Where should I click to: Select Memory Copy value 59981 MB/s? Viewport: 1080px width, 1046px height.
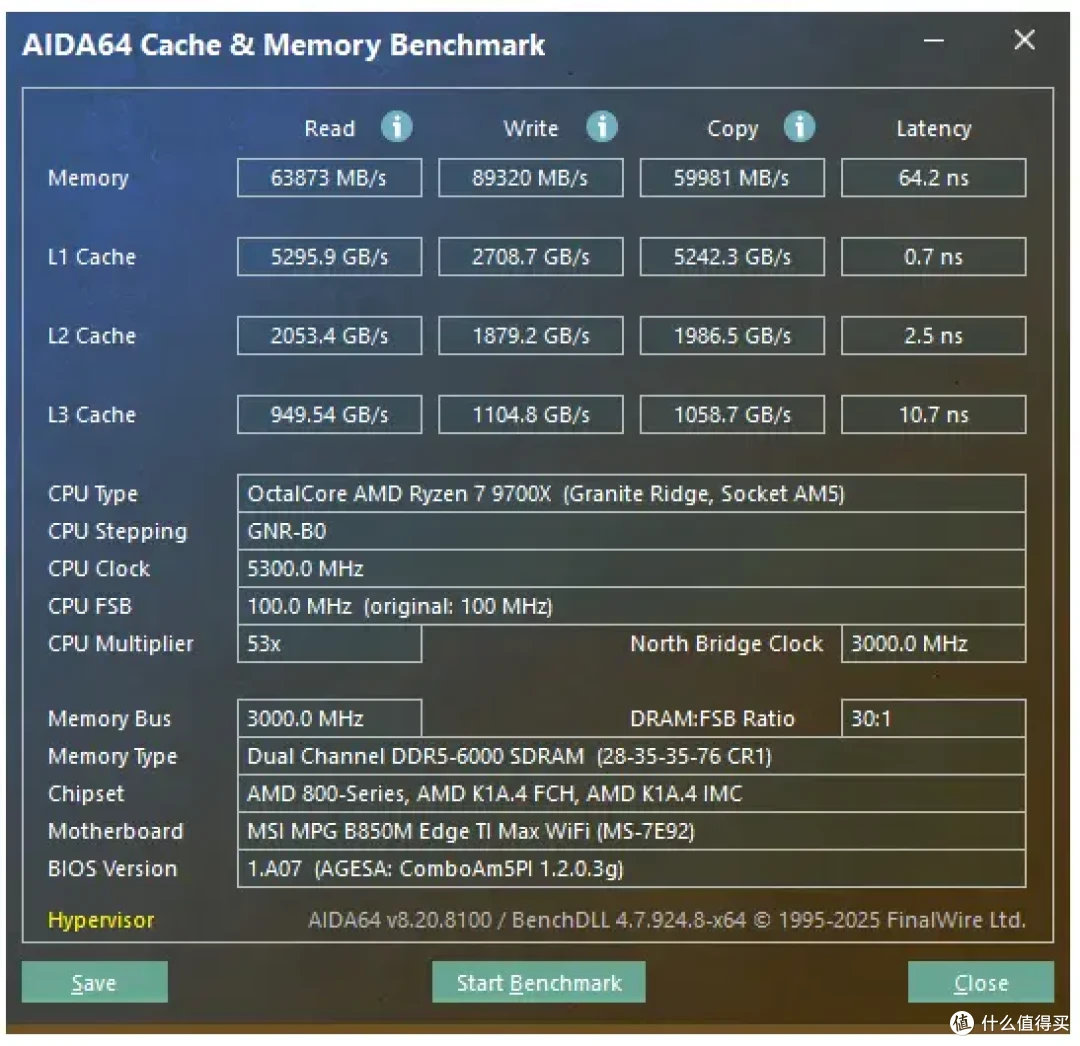click(x=731, y=178)
